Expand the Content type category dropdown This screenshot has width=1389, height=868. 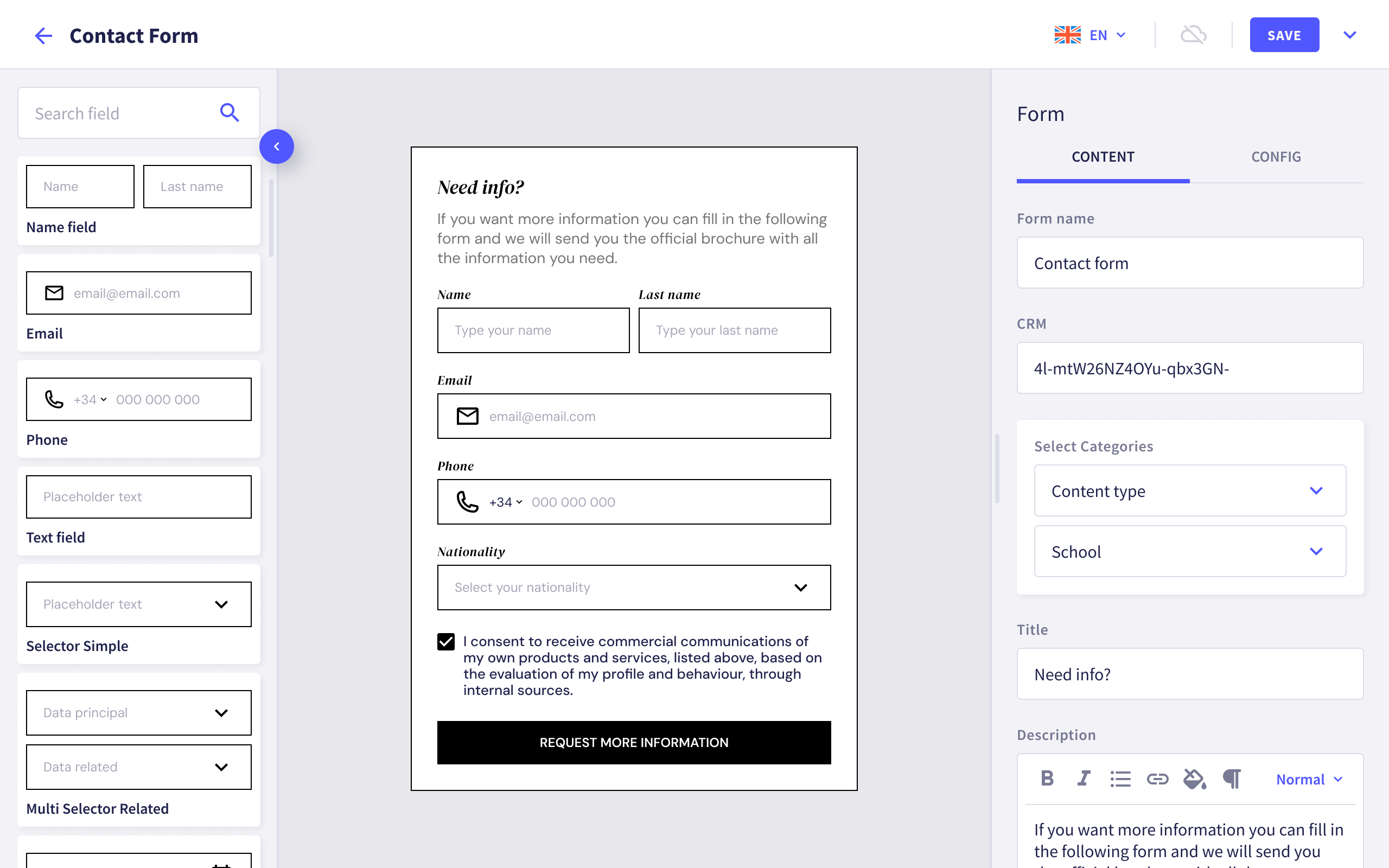point(1317,491)
